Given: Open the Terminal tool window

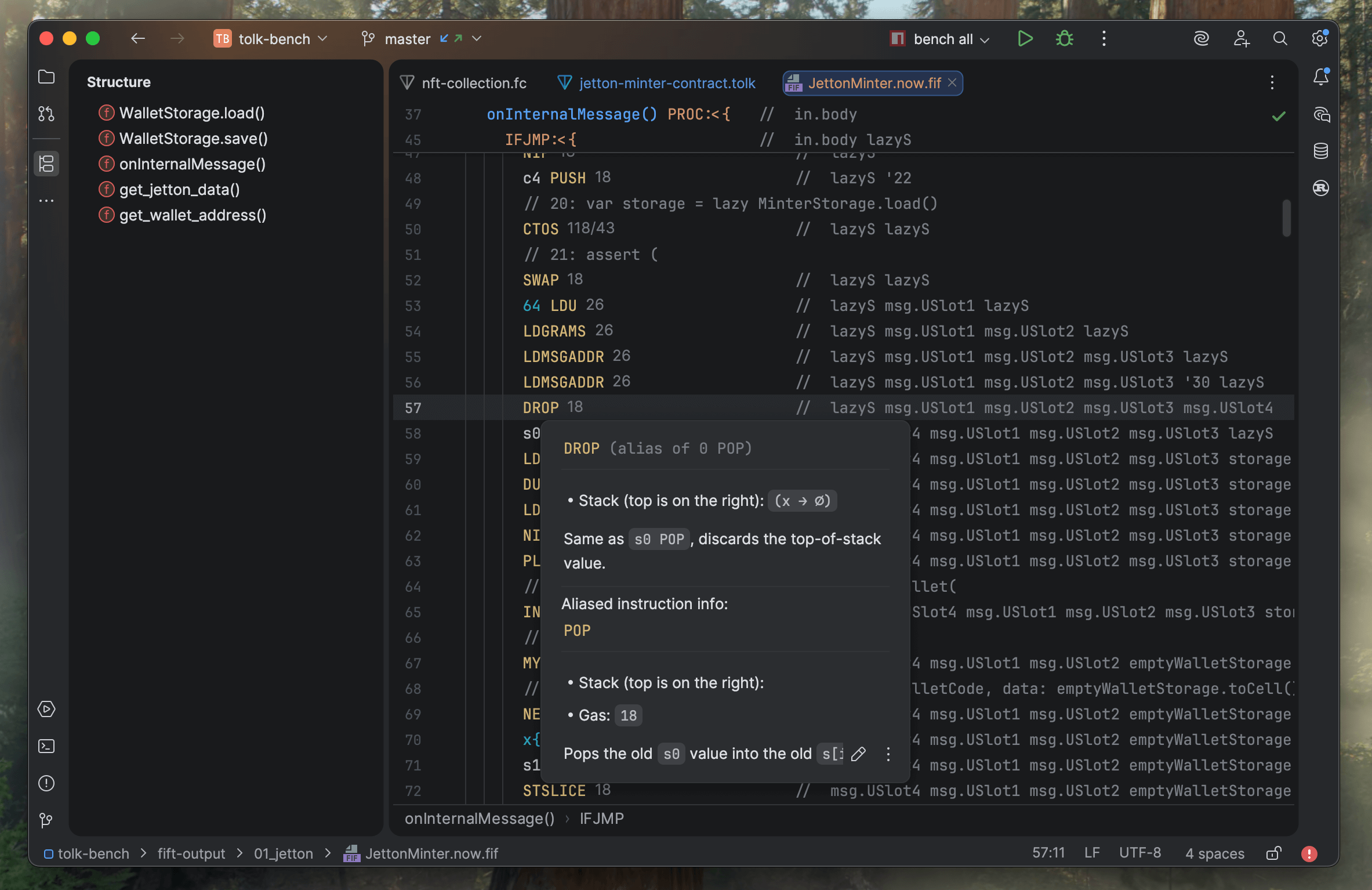Looking at the screenshot, I should click(x=46, y=746).
